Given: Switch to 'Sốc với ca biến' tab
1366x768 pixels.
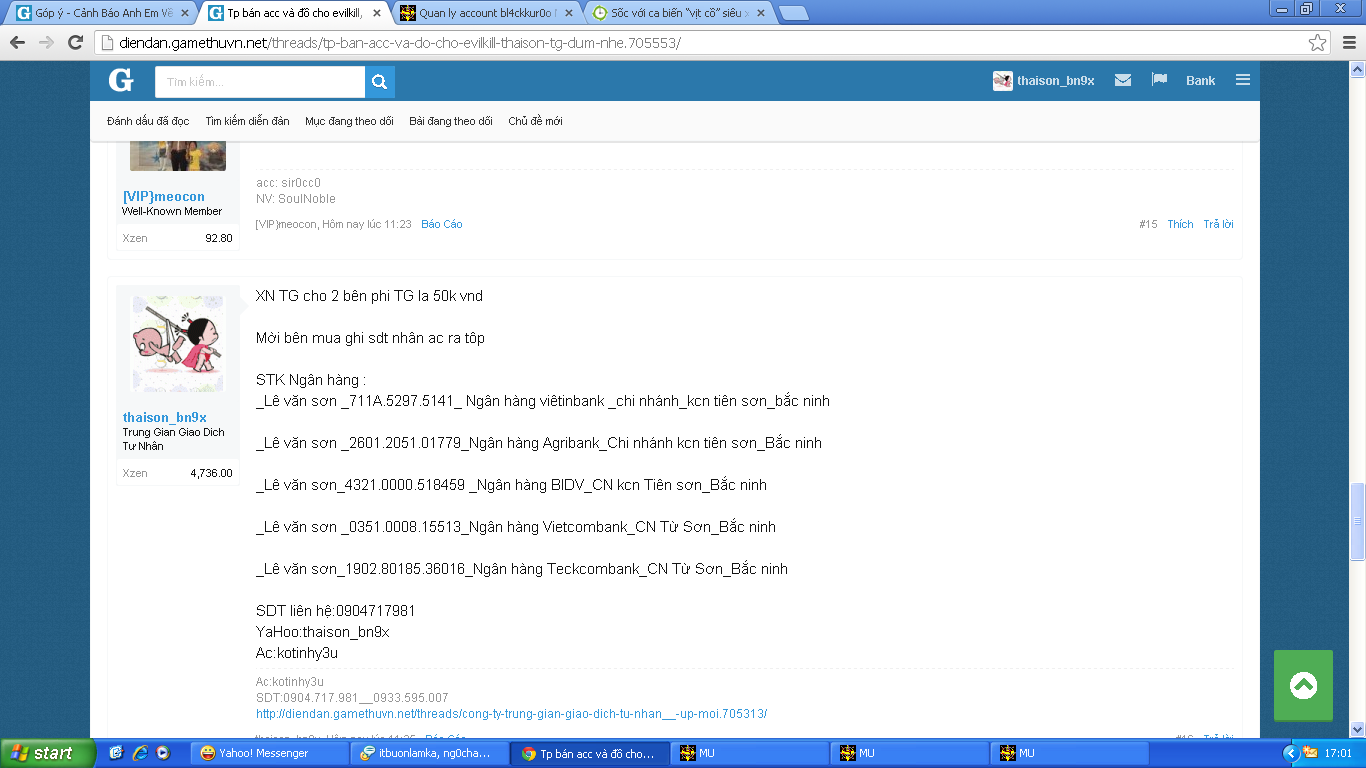Looking at the screenshot, I should click(678, 13).
